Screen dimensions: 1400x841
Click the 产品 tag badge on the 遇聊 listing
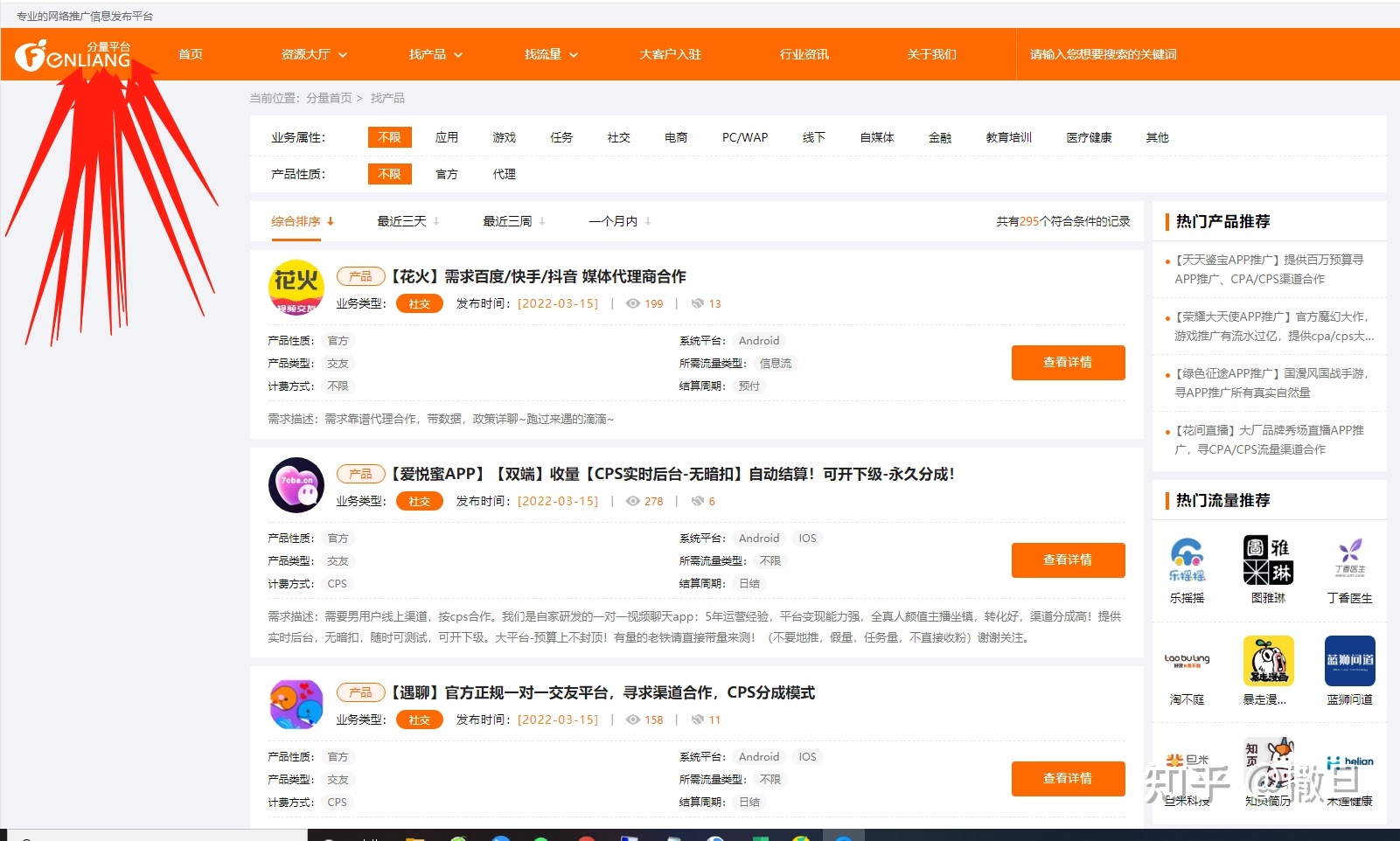[x=360, y=692]
